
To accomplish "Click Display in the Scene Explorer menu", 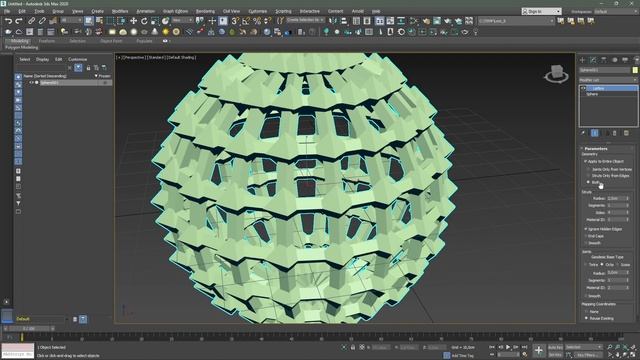I will [42, 59].
